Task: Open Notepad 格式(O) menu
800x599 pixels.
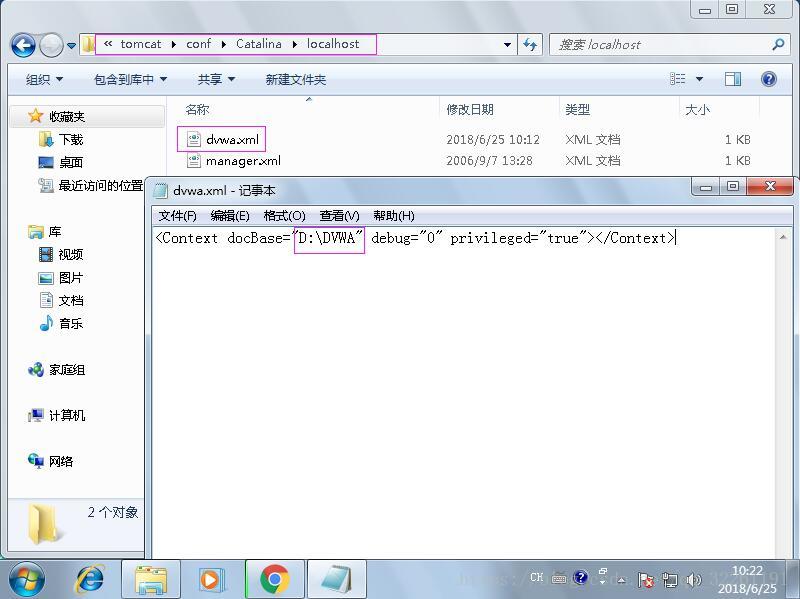Action: tap(284, 216)
